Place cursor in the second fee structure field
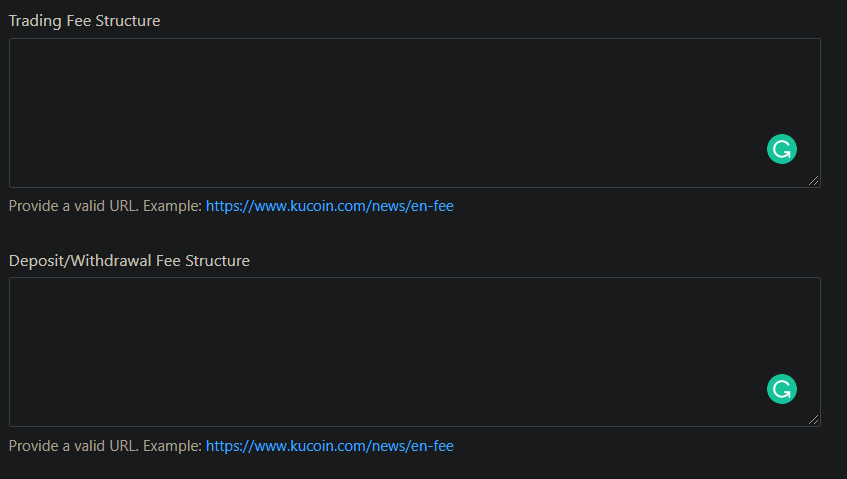Viewport: 847px width, 479px height. 380,351
